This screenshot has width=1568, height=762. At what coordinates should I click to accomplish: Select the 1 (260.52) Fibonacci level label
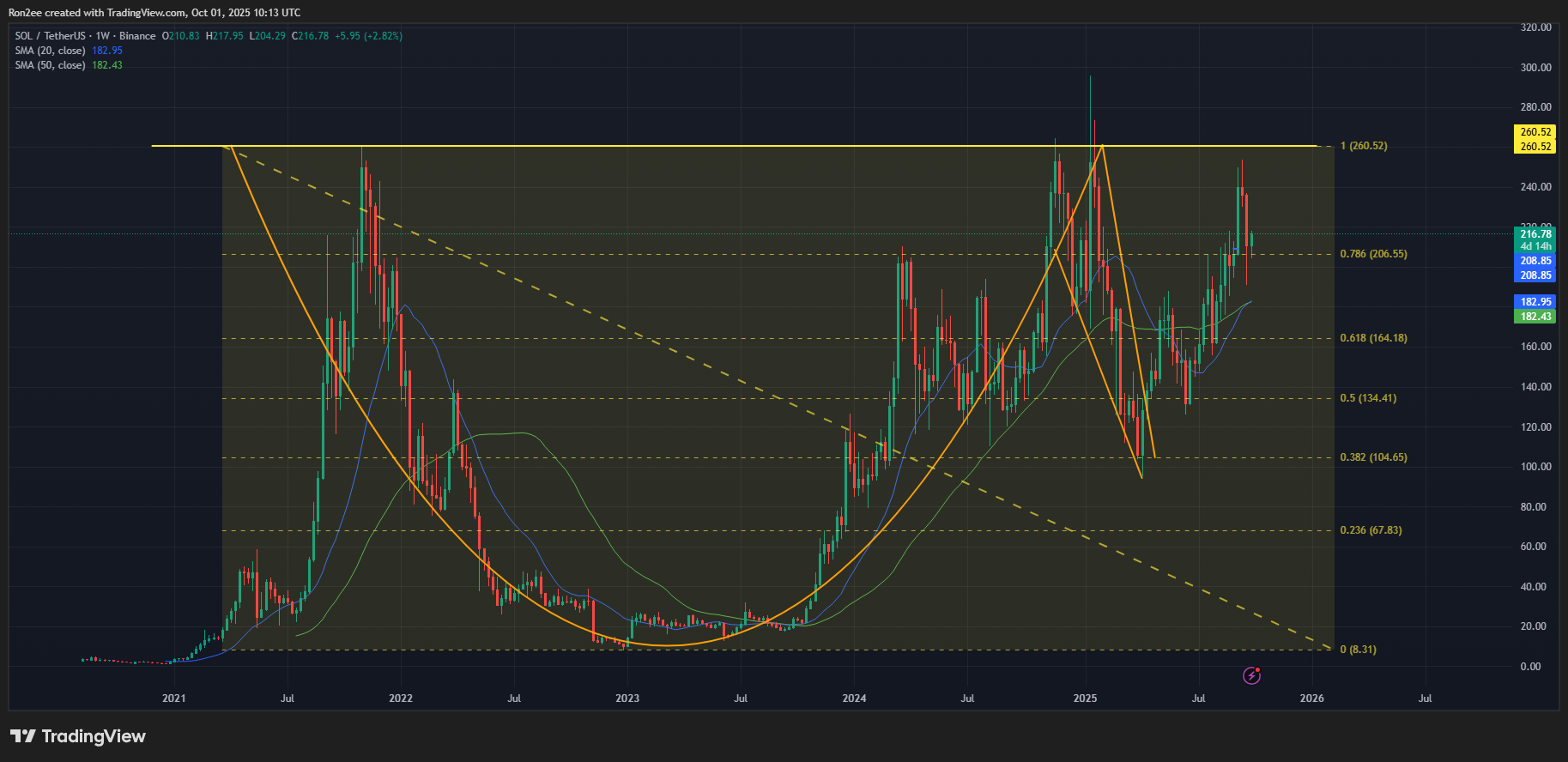[1363, 146]
